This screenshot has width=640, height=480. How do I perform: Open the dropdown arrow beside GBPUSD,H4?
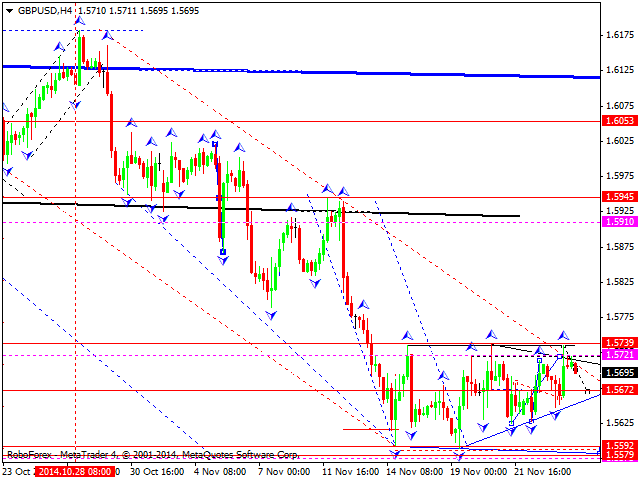8,8
